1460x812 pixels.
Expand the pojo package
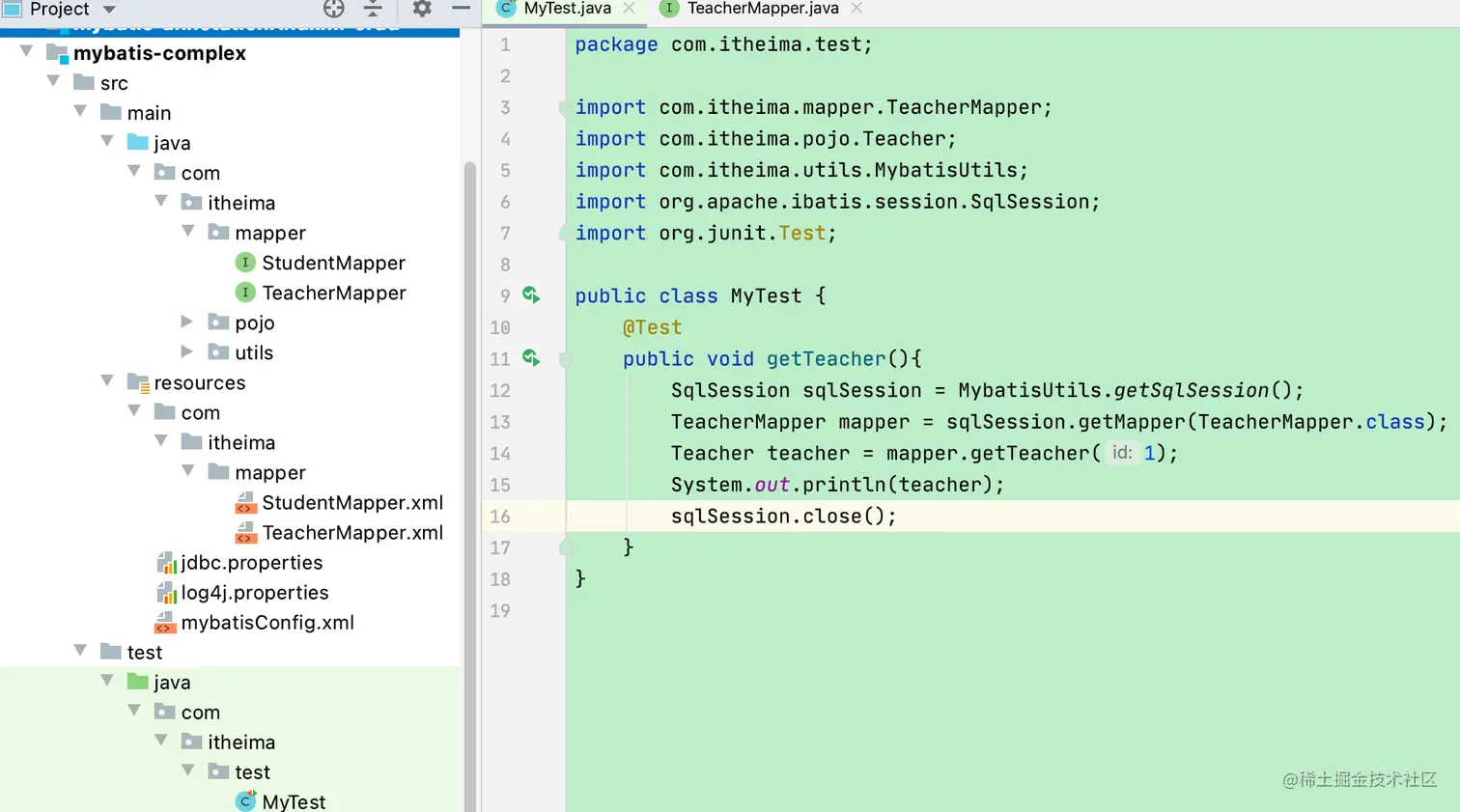click(x=187, y=322)
